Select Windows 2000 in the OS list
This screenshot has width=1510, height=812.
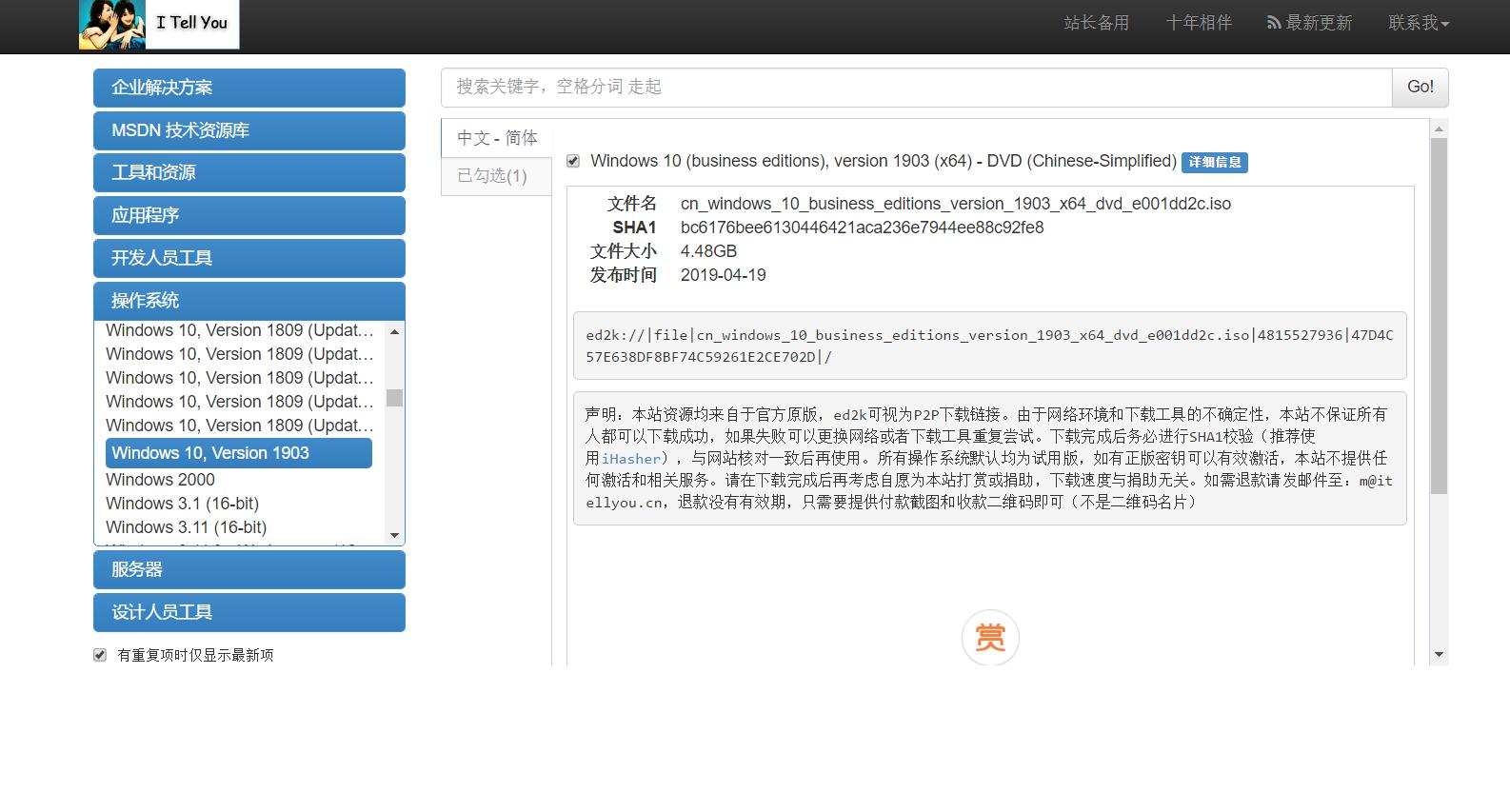pyautogui.click(x=160, y=480)
